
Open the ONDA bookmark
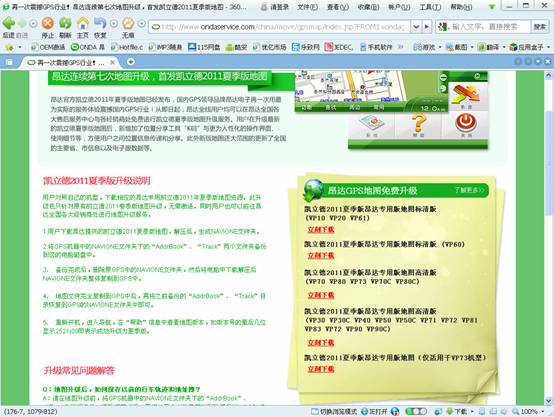(88, 47)
